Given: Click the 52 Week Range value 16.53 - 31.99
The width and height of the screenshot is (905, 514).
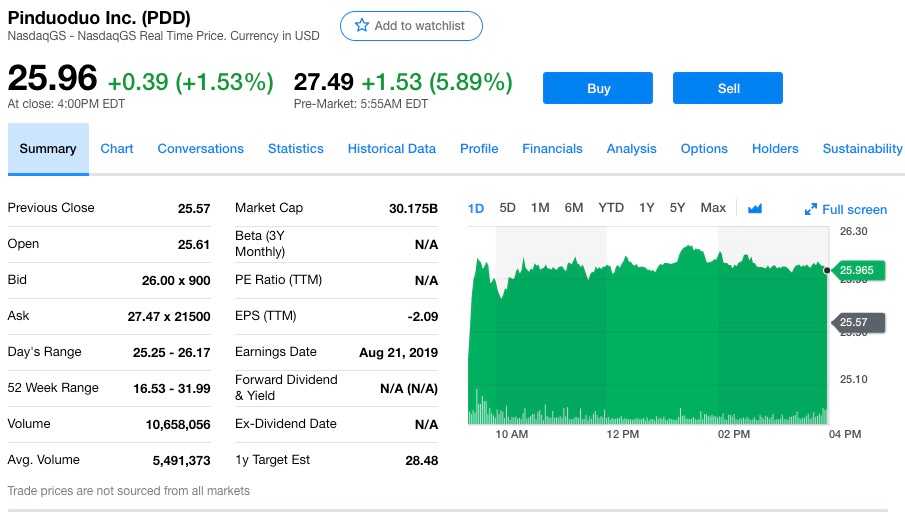Looking at the screenshot, I should pos(171,389).
